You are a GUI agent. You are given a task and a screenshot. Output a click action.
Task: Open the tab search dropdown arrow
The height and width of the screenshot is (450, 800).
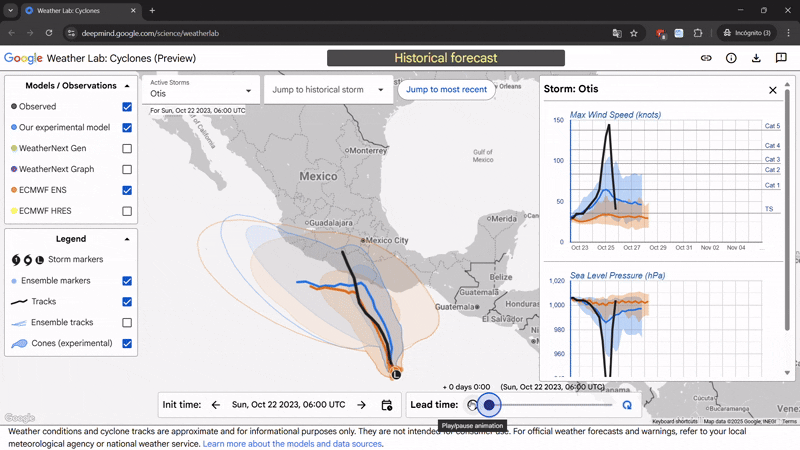10,10
